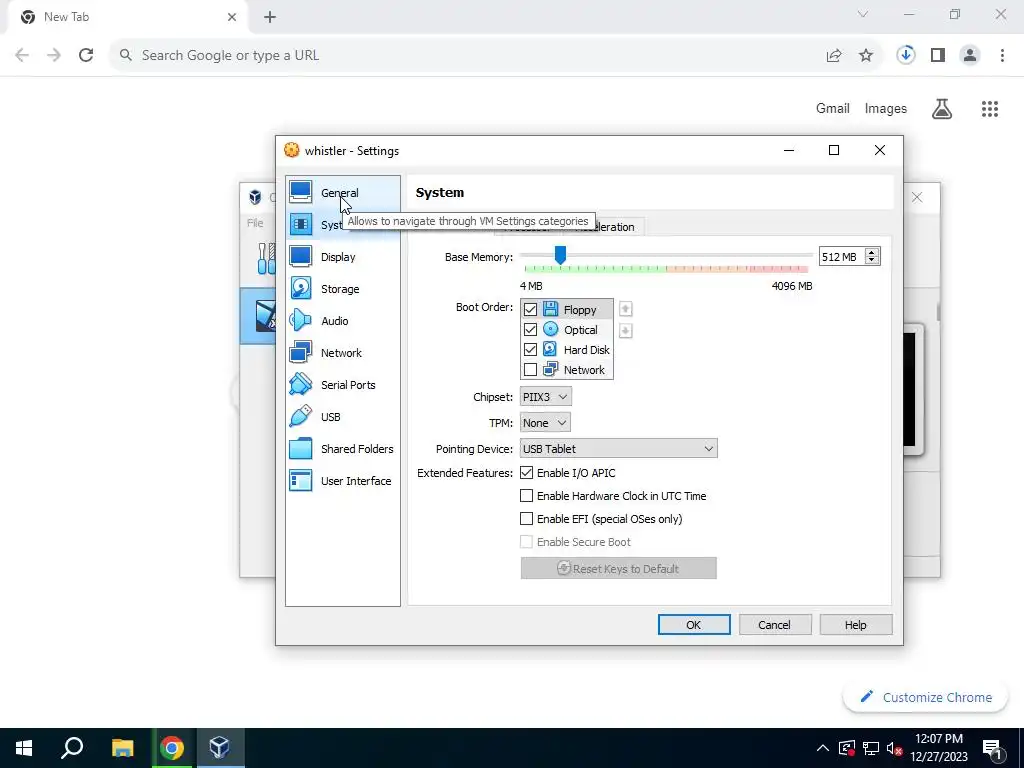
Task: Cancel the settings dialog
Action: pyautogui.click(x=775, y=625)
